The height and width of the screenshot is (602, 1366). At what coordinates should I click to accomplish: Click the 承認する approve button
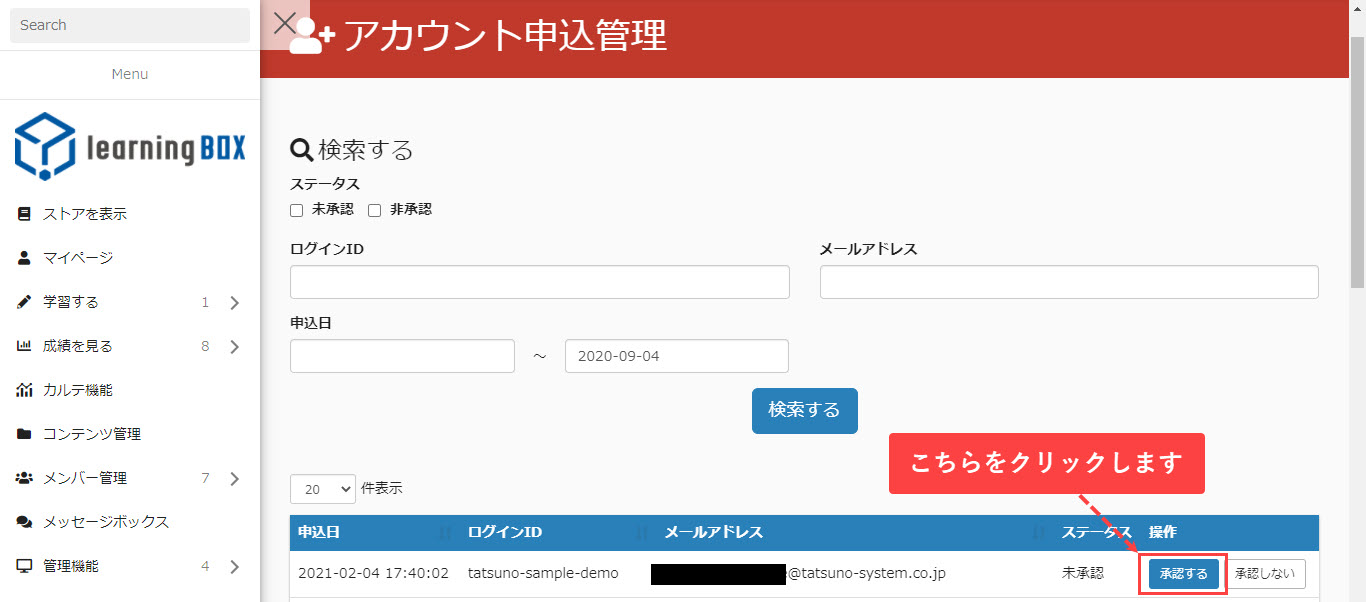click(x=1183, y=574)
